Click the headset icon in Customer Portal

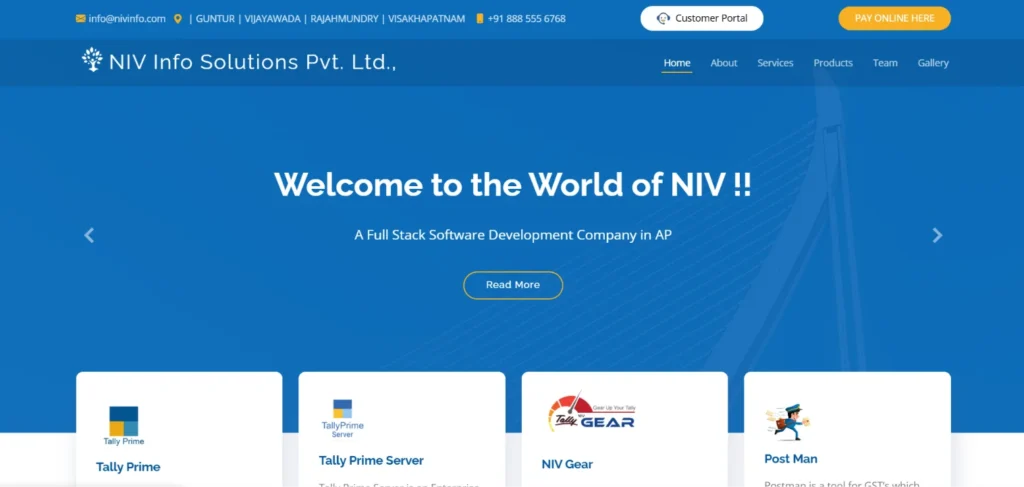click(664, 18)
